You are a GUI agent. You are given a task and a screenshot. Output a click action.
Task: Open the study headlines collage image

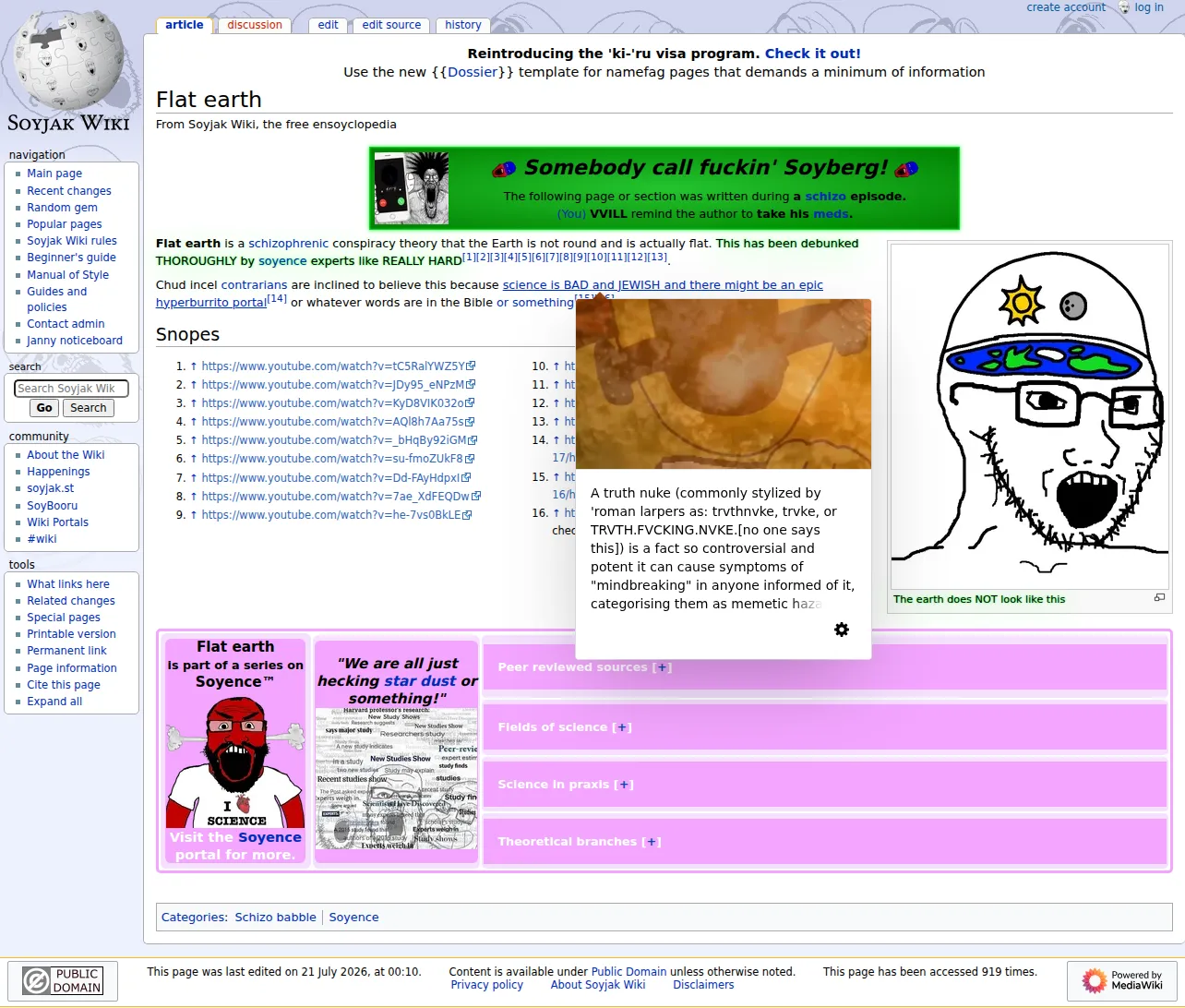coord(397,778)
